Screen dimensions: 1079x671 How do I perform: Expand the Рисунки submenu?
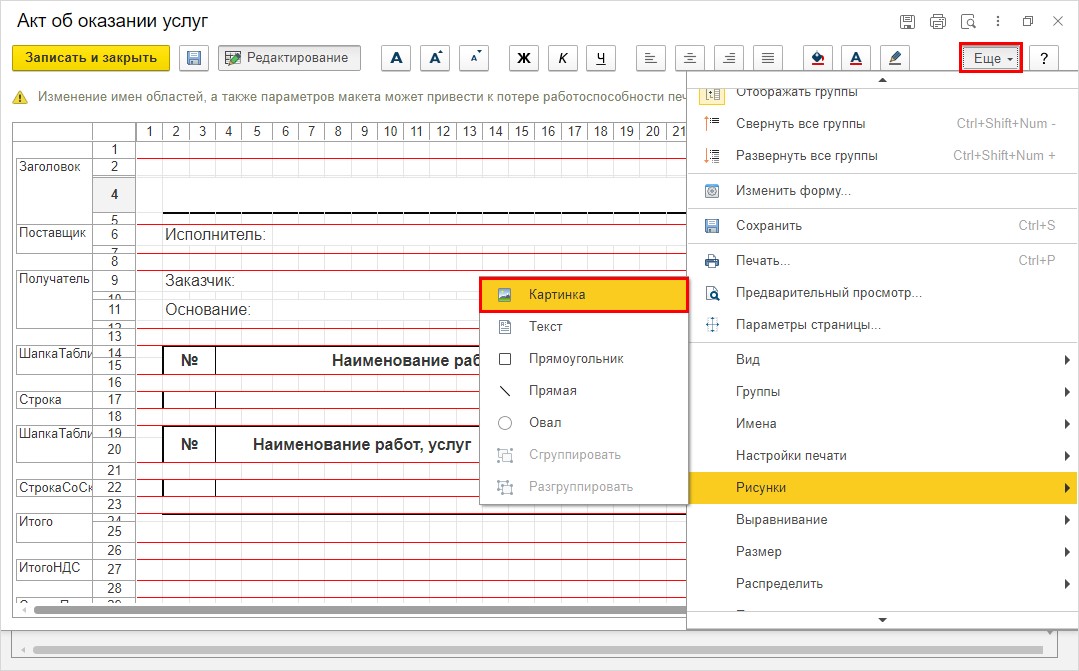[882, 487]
